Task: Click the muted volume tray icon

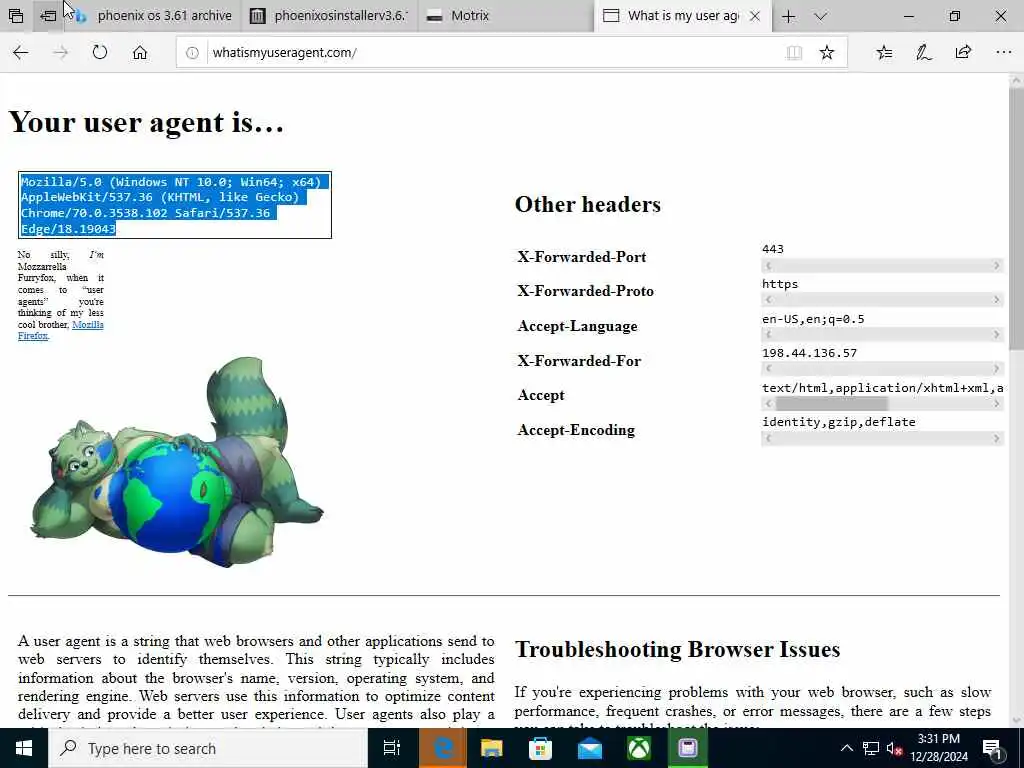Action: pos(895,749)
